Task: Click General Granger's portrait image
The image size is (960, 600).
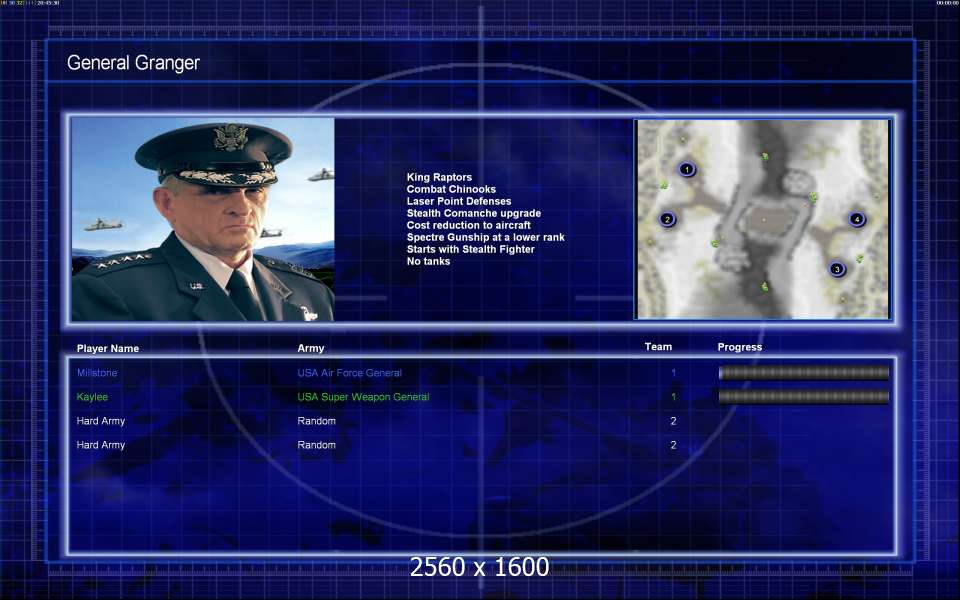Action: [x=203, y=219]
